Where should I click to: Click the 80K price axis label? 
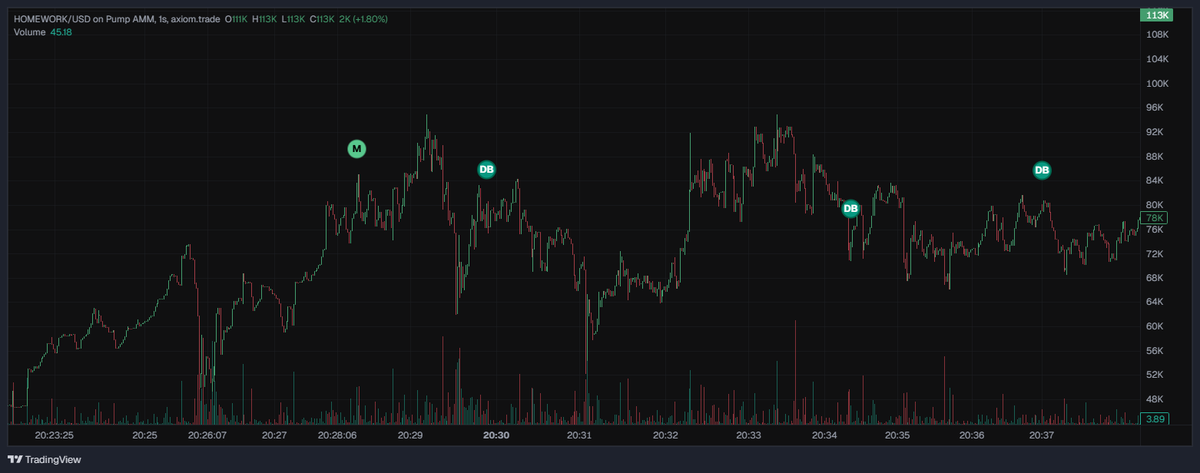(1157, 205)
